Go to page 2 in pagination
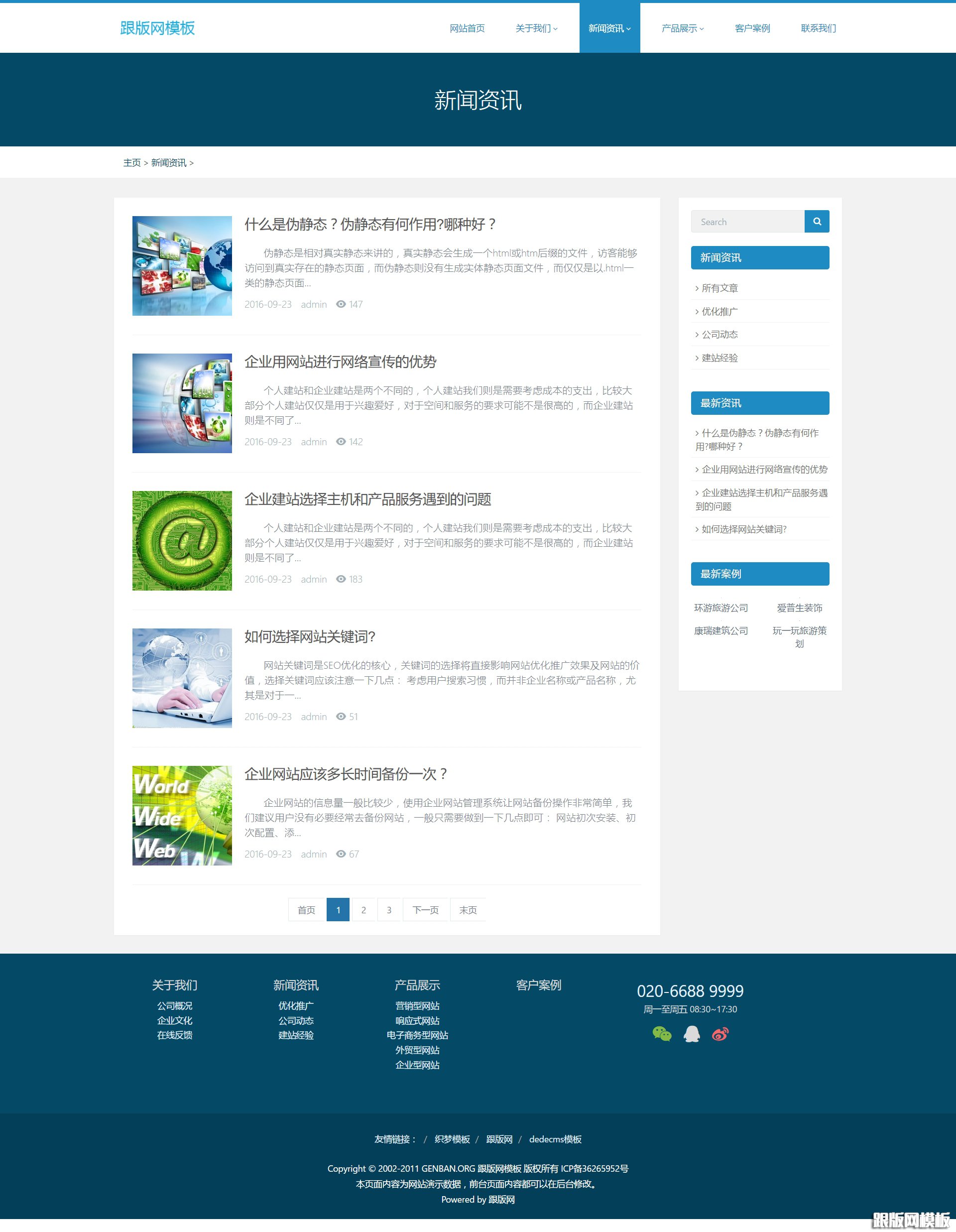Screen dimensions: 956x1232 [x=364, y=909]
